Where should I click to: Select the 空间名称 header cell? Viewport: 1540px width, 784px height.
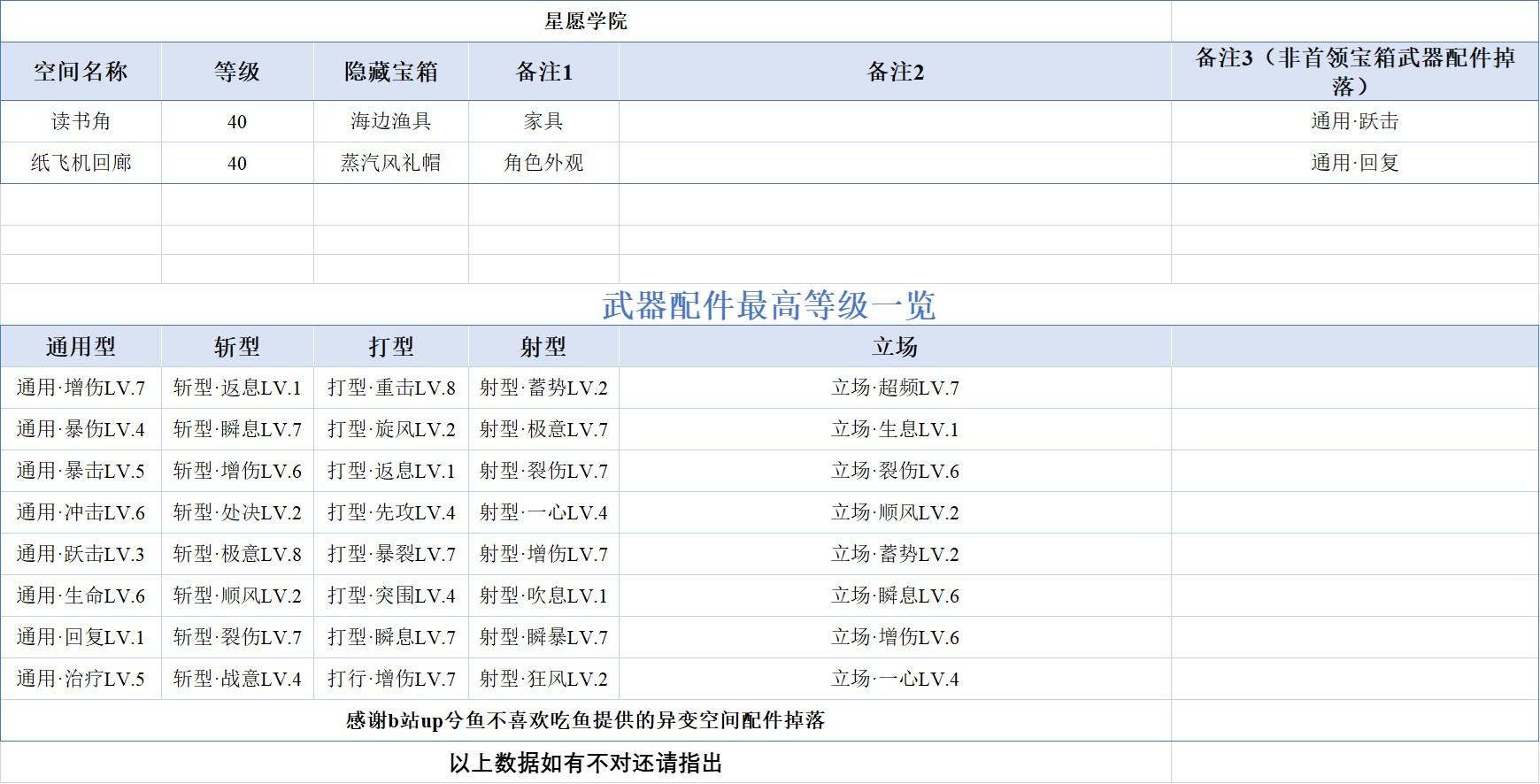pyautogui.click(x=81, y=72)
